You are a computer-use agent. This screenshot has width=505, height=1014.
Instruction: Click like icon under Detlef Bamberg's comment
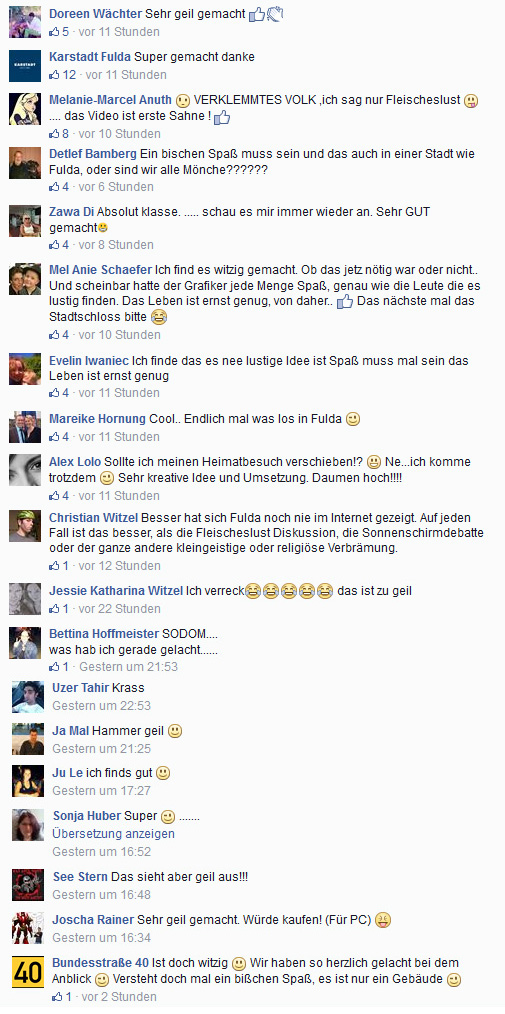click(54, 187)
